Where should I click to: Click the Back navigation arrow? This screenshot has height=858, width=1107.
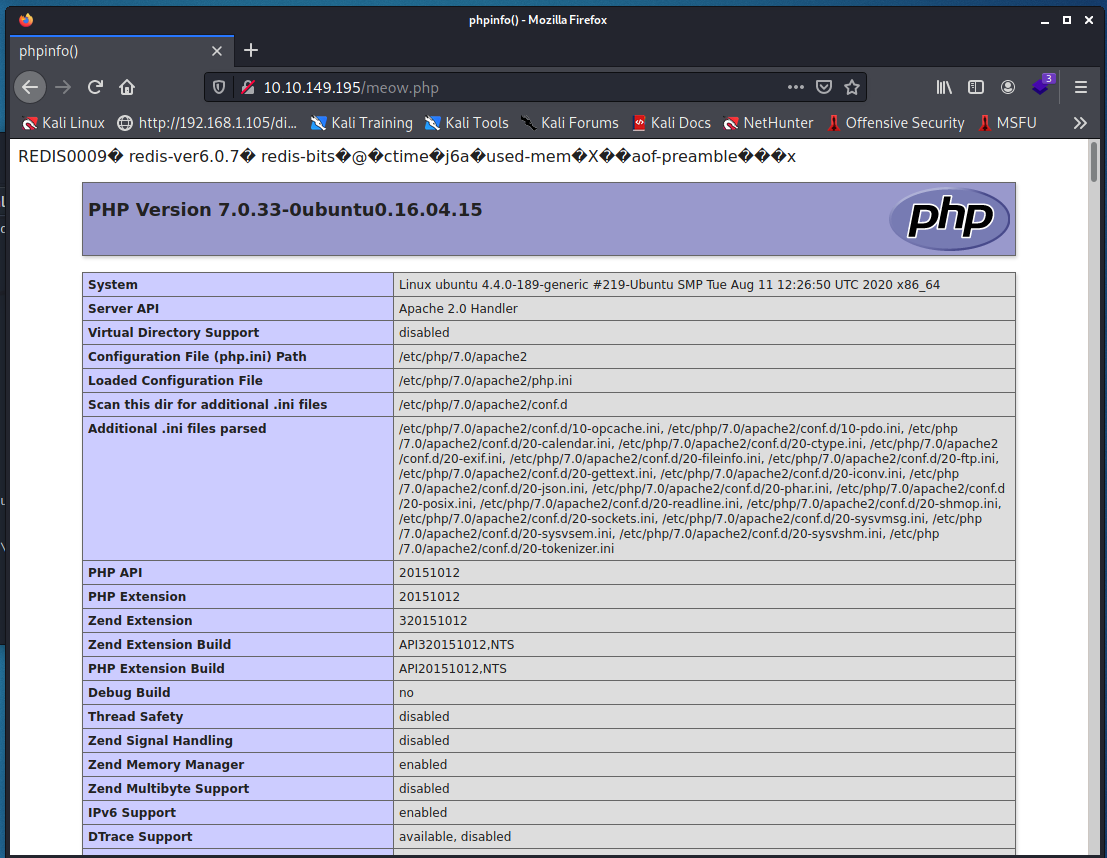[30, 87]
